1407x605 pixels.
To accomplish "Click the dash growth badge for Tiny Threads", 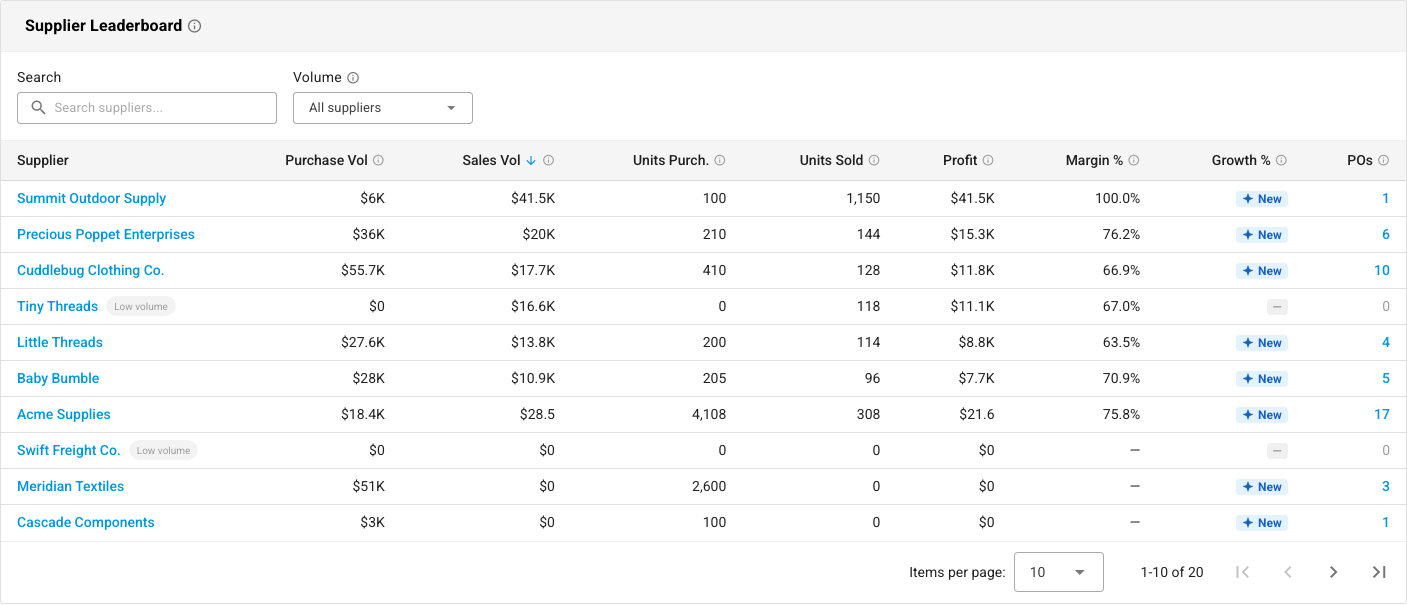I will coord(1277,307).
